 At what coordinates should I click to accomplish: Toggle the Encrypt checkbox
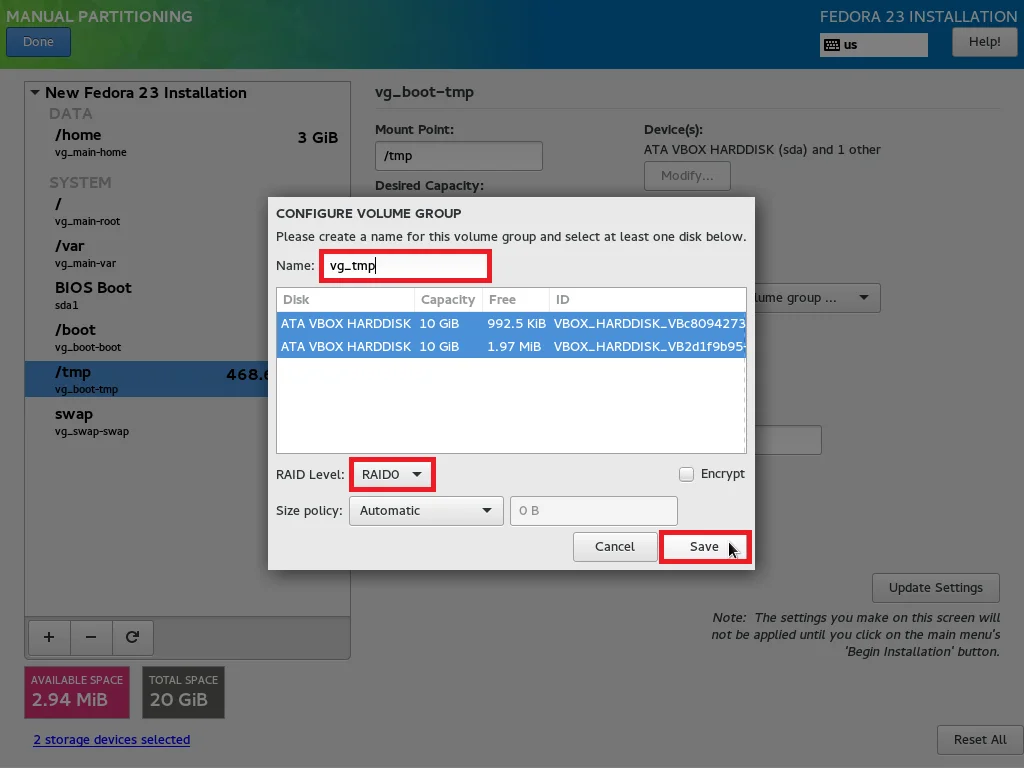(x=686, y=474)
